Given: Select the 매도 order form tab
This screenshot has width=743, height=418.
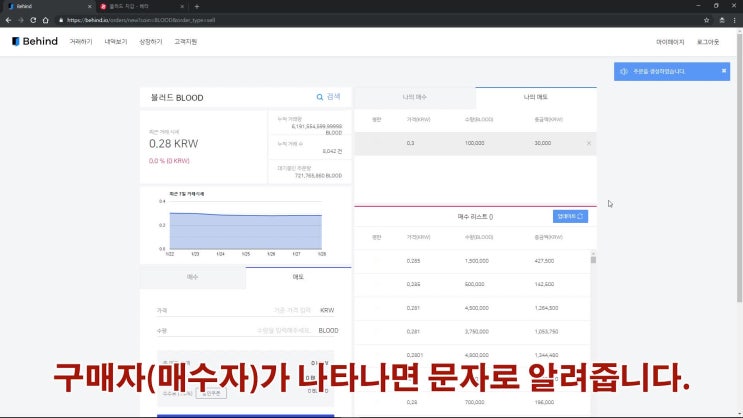Looking at the screenshot, I should 298,277.
